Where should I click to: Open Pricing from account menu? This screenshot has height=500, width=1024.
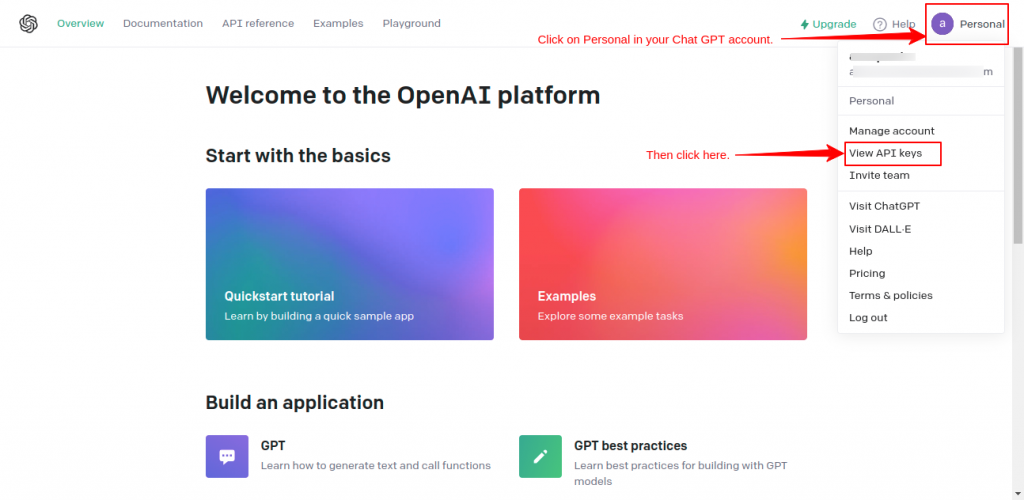867,273
